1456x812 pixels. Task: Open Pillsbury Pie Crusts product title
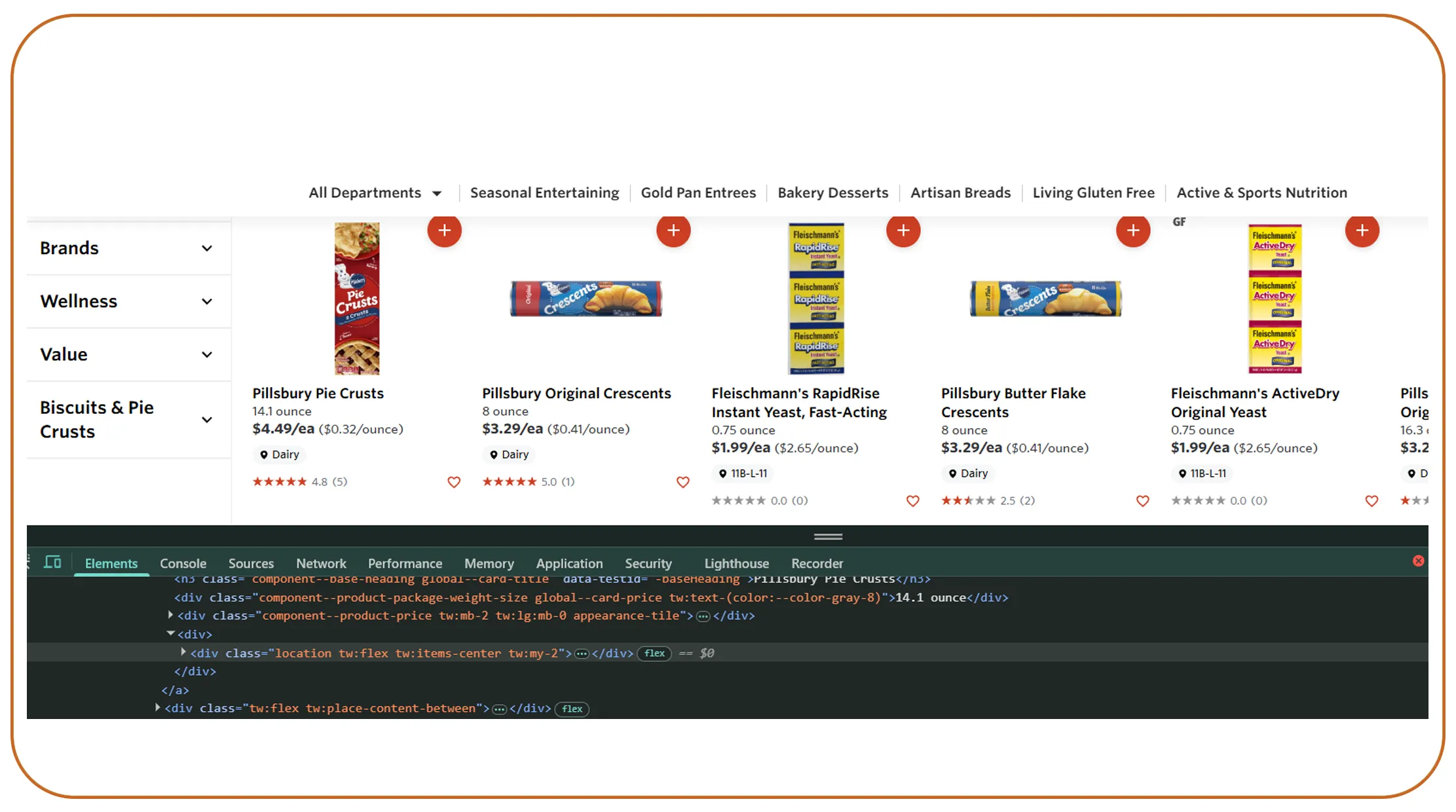[x=318, y=394]
